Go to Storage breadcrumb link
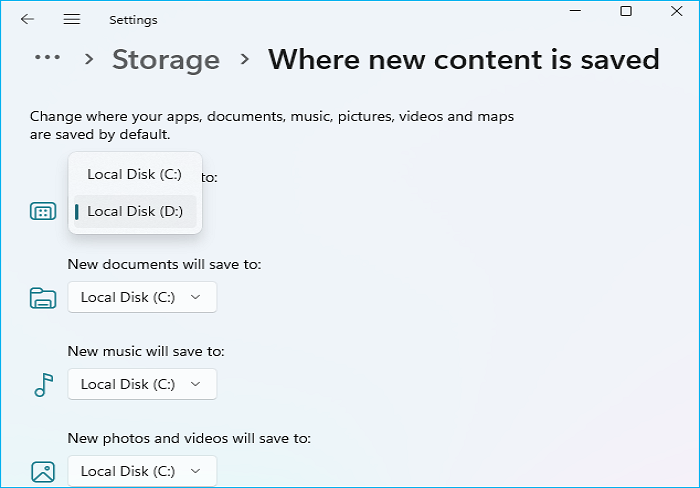The image size is (700, 488). coord(165,59)
